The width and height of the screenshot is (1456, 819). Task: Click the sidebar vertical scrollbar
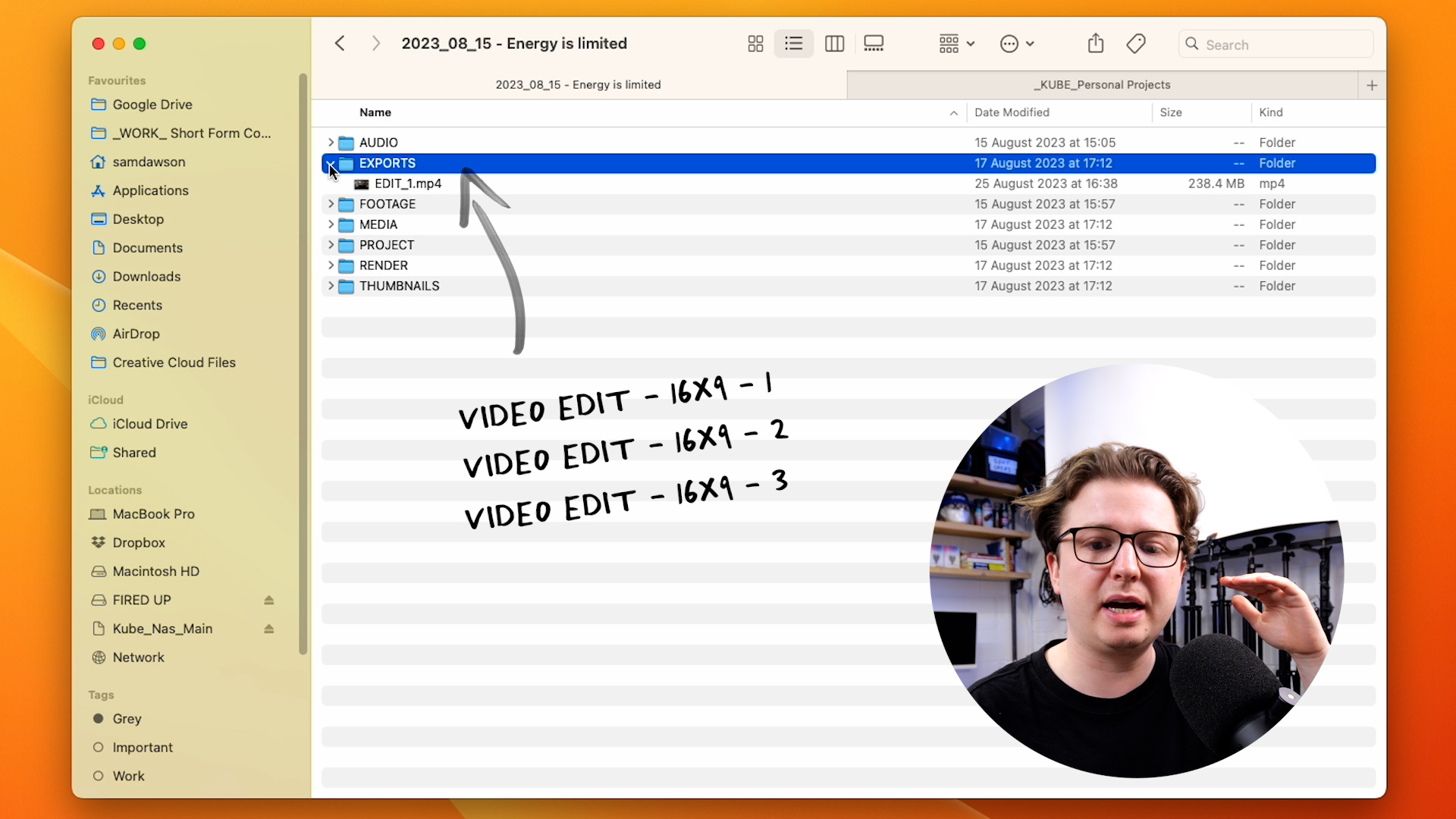tap(303, 364)
